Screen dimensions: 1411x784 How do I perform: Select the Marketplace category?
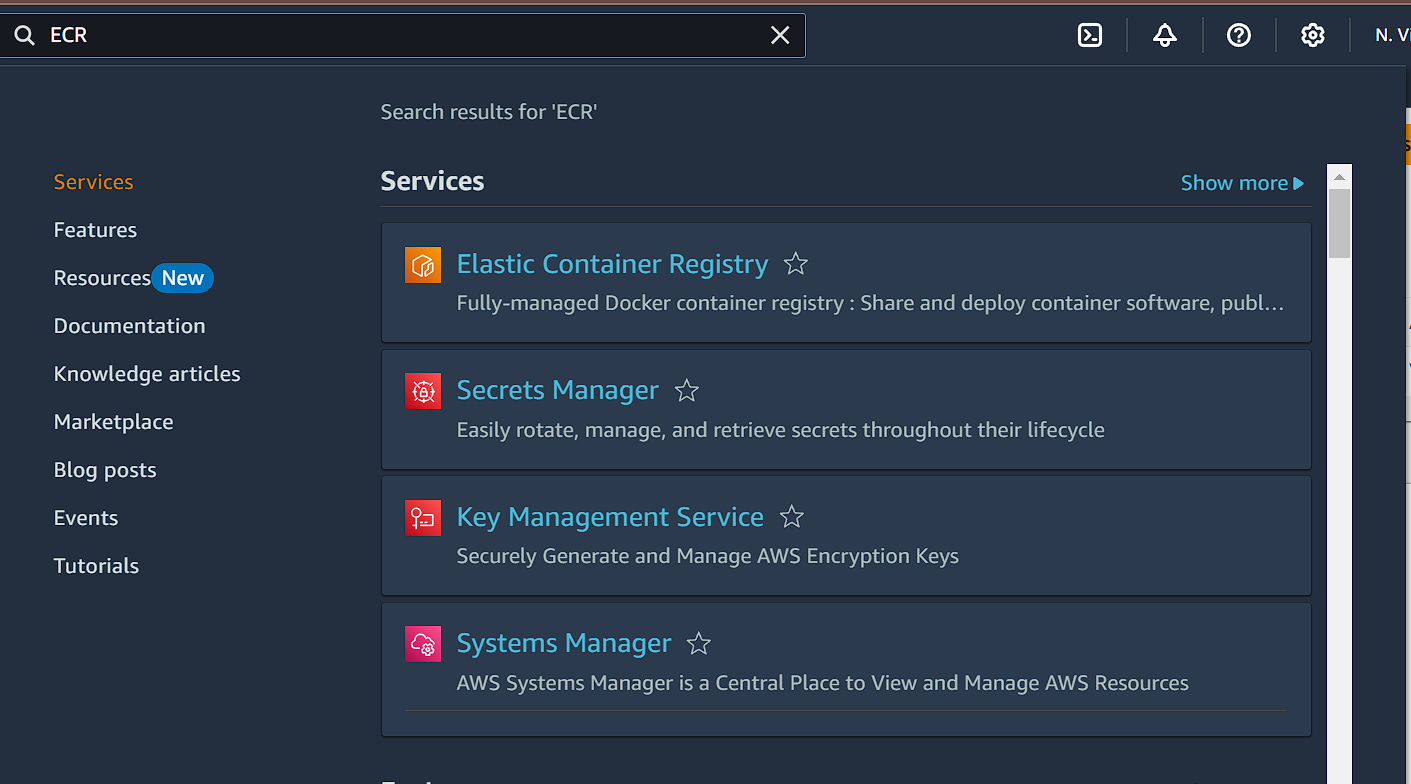[114, 422]
